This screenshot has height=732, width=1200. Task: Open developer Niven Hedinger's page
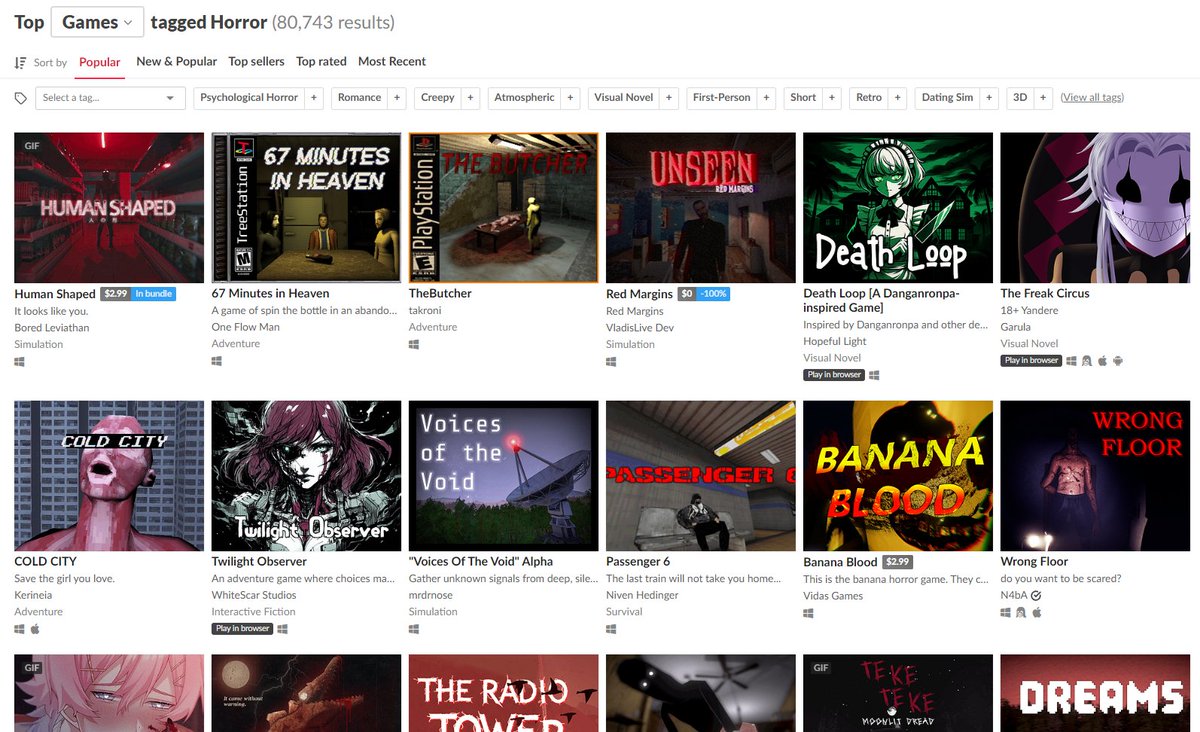(x=642, y=595)
